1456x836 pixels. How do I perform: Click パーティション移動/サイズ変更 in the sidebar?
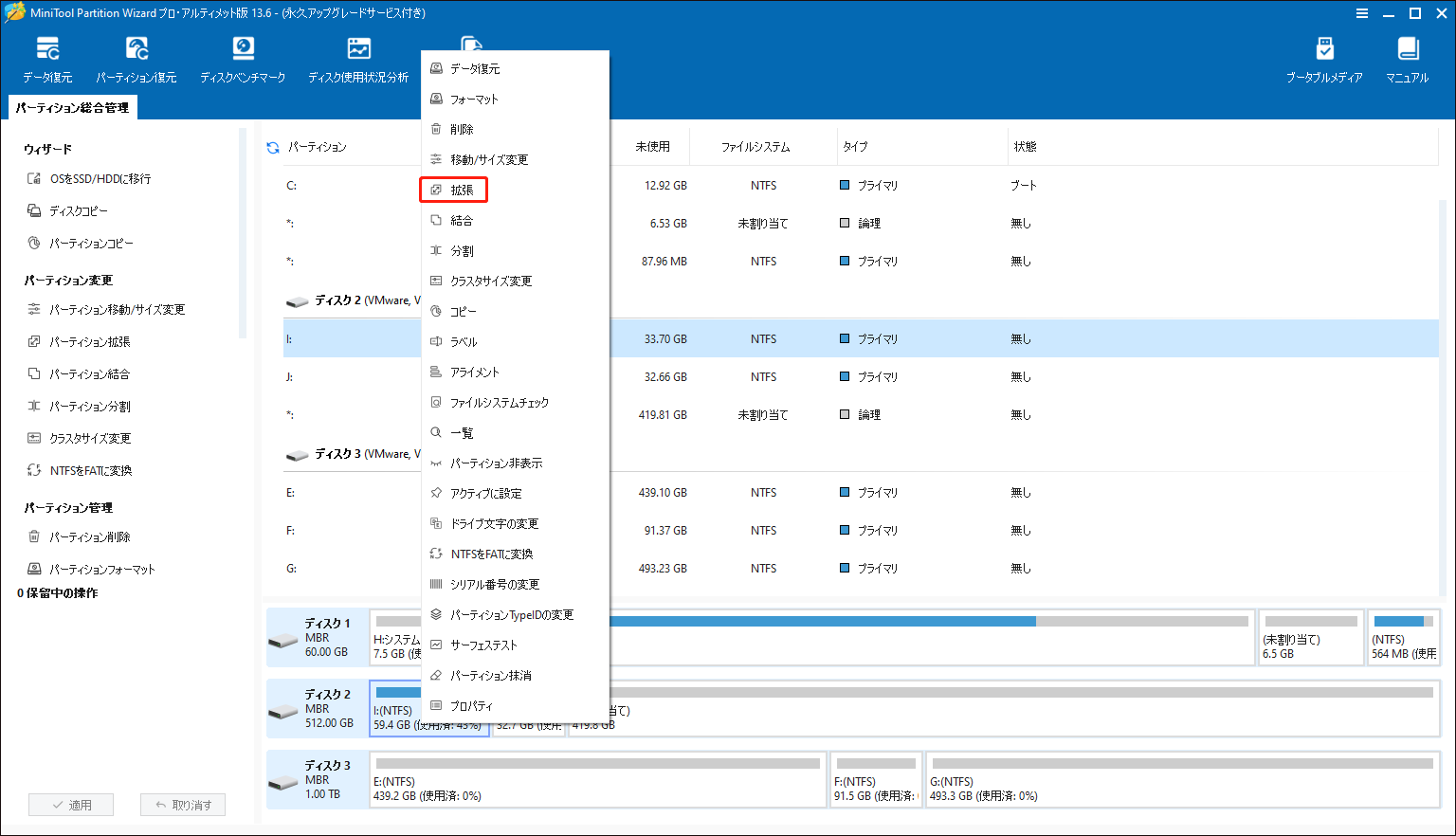tap(106, 309)
